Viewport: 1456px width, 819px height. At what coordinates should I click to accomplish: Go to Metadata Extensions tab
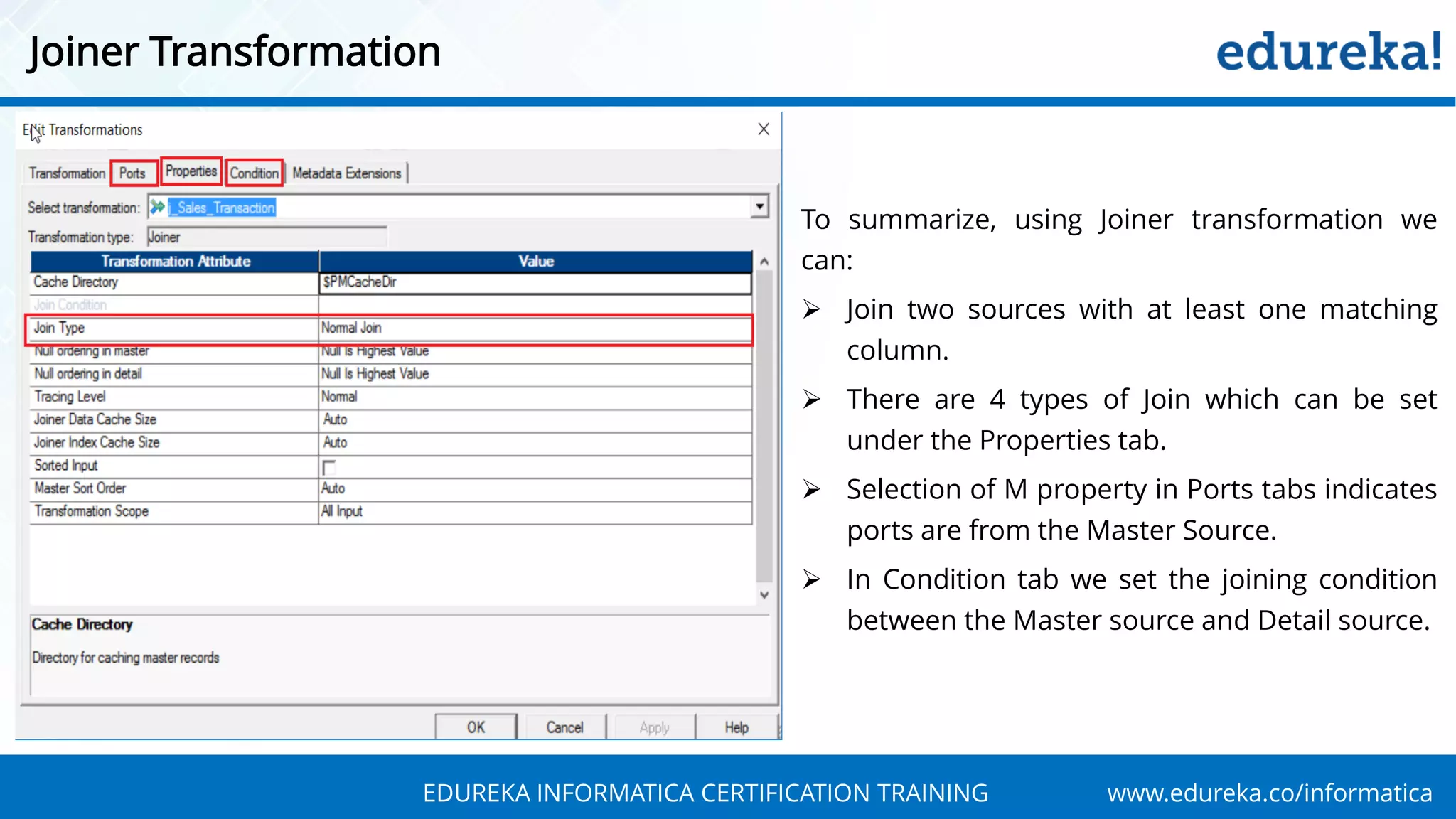coord(347,173)
